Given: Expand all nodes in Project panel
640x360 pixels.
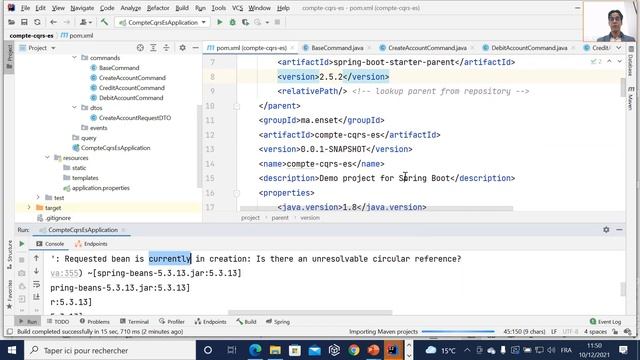Looking at the screenshot, I should point(153,48).
